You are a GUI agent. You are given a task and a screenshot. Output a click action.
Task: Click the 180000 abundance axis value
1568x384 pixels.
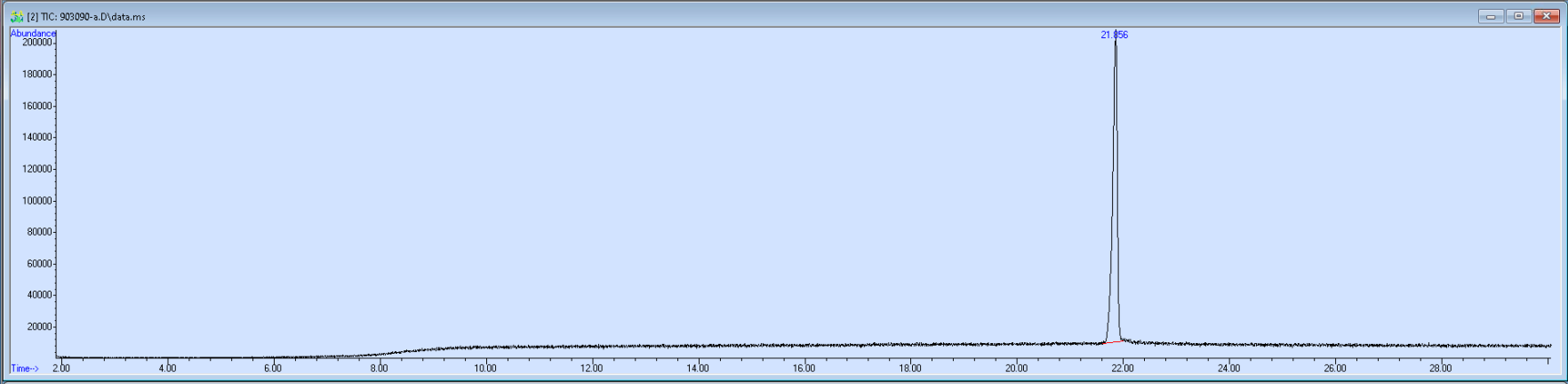pos(37,74)
